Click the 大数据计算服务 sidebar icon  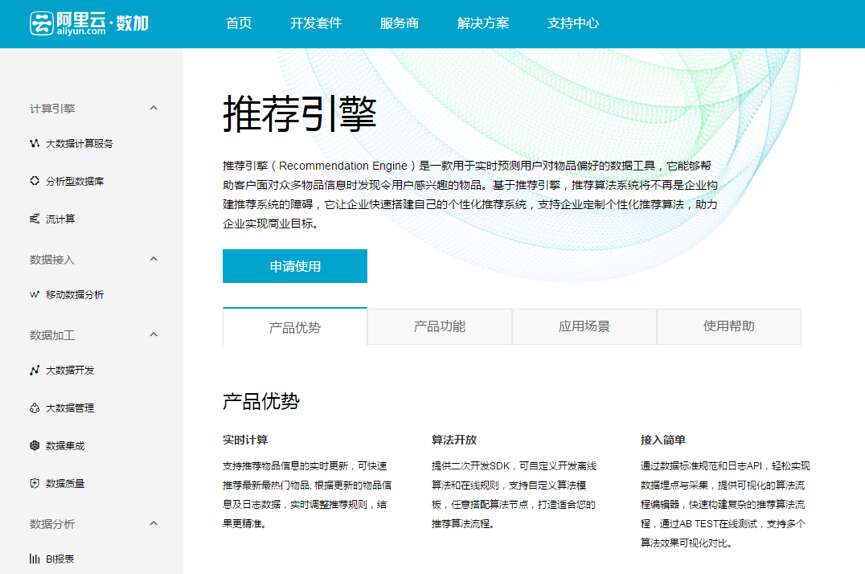35,144
